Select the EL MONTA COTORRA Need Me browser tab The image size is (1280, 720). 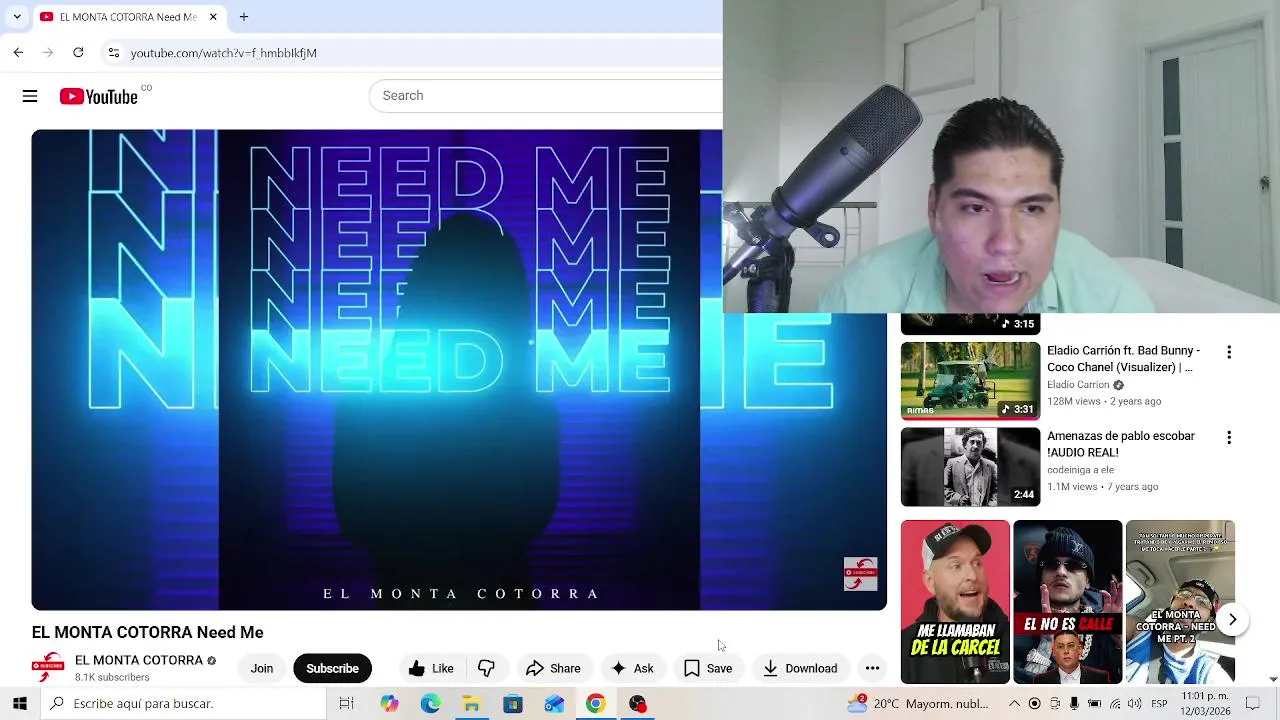128,17
